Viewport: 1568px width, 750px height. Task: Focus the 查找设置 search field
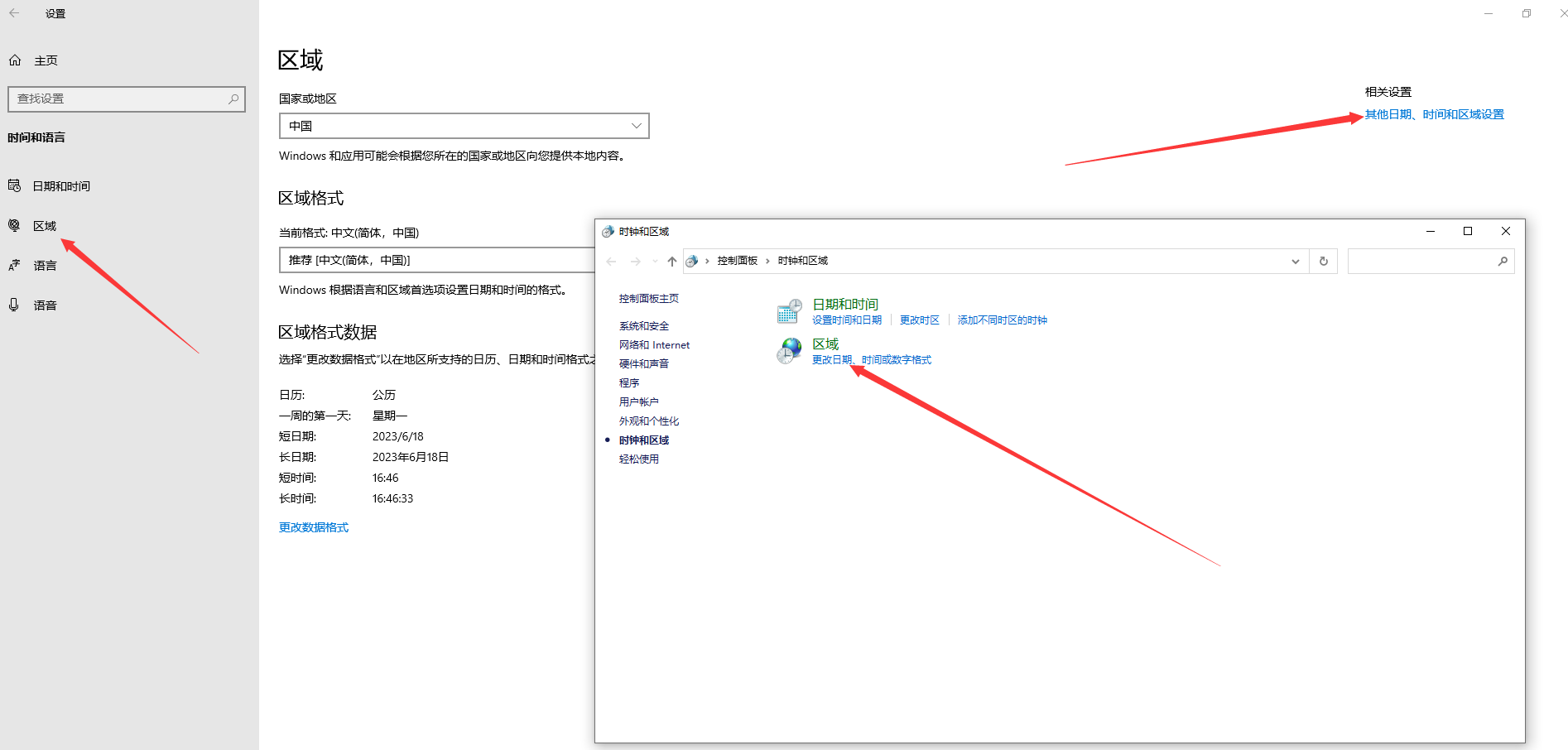coord(127,99)
